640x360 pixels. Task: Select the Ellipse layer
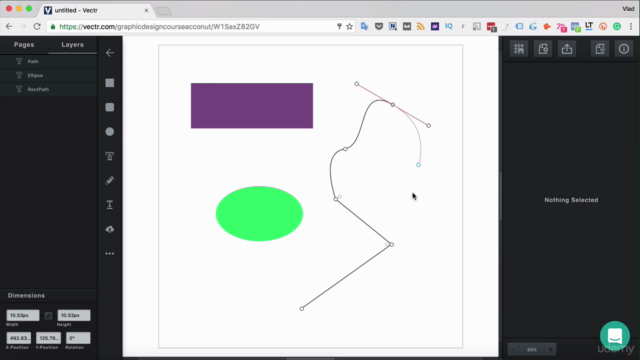coord(49,76)
